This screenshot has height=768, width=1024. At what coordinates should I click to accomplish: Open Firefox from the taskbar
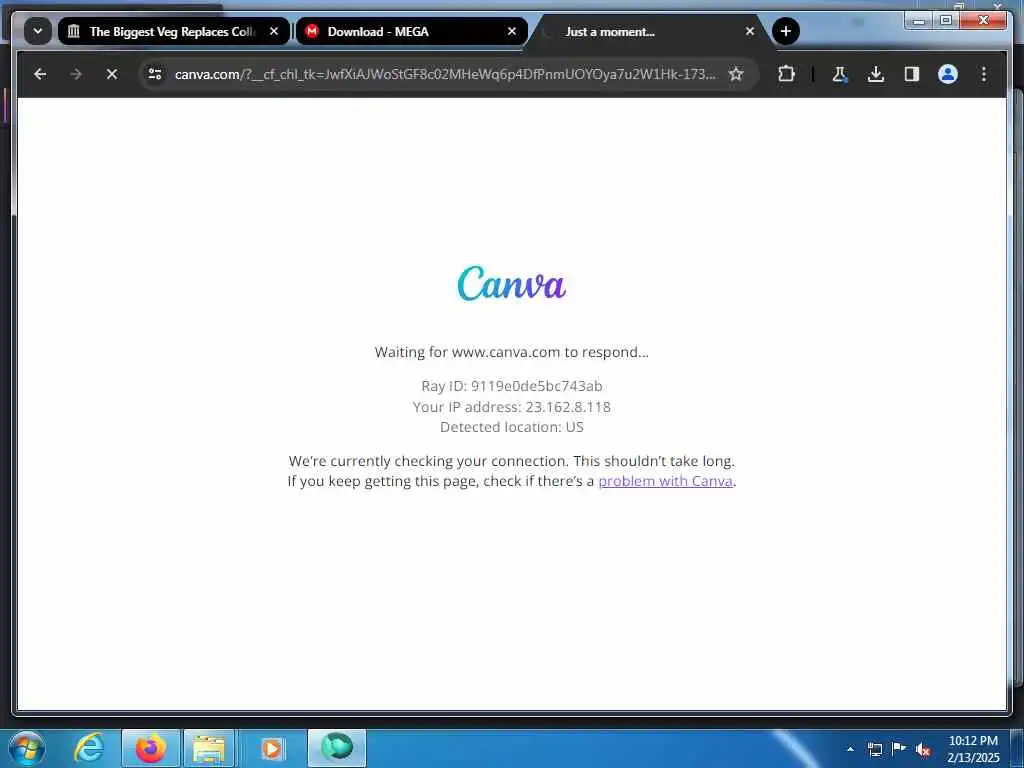[151, 748]
